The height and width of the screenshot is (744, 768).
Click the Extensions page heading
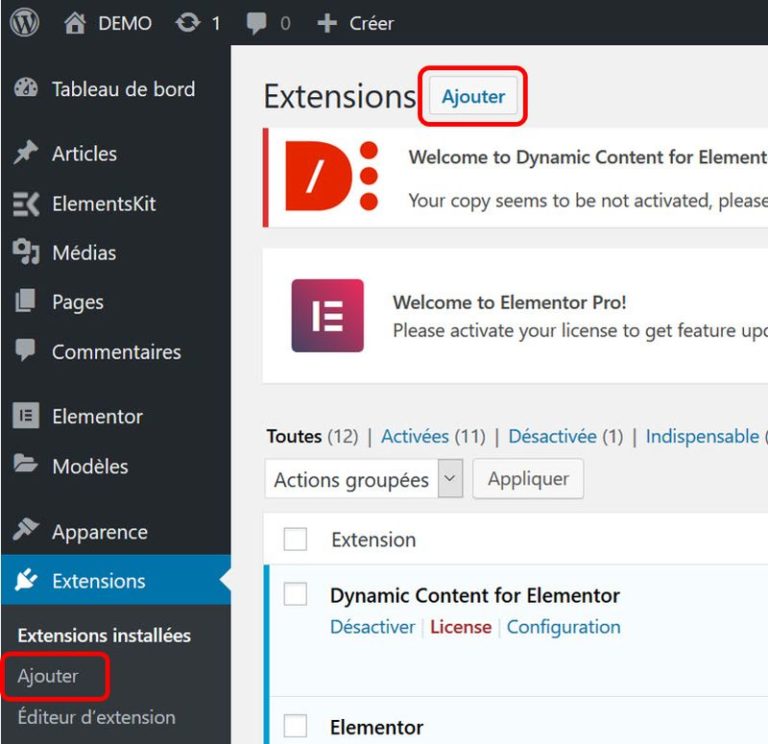[339, 96]
